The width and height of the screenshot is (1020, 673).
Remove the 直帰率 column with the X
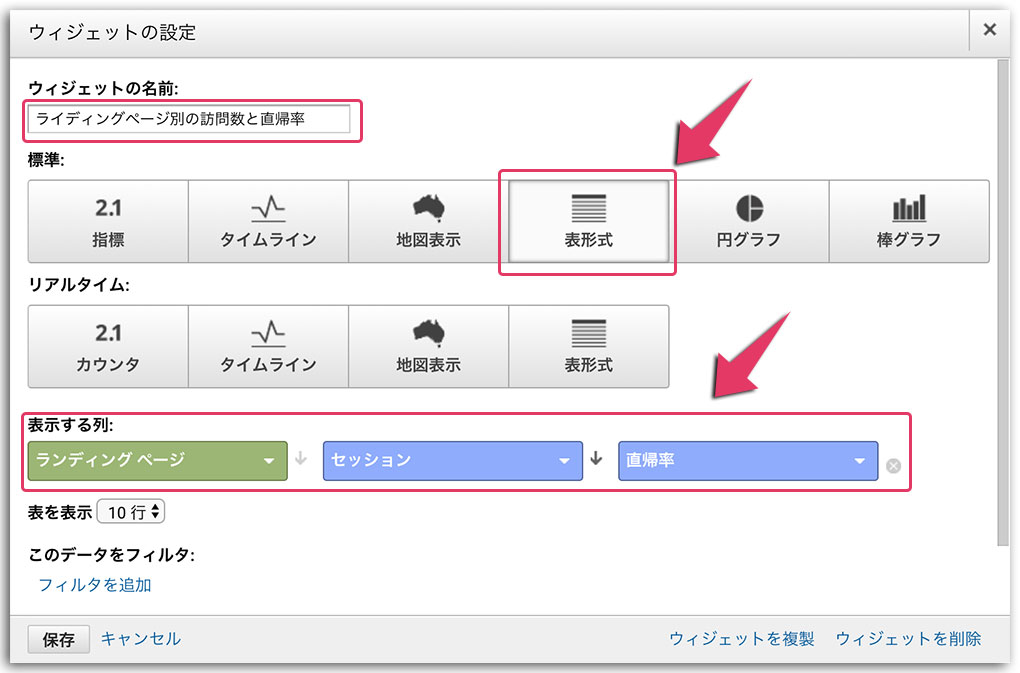[x=892, y=464]
